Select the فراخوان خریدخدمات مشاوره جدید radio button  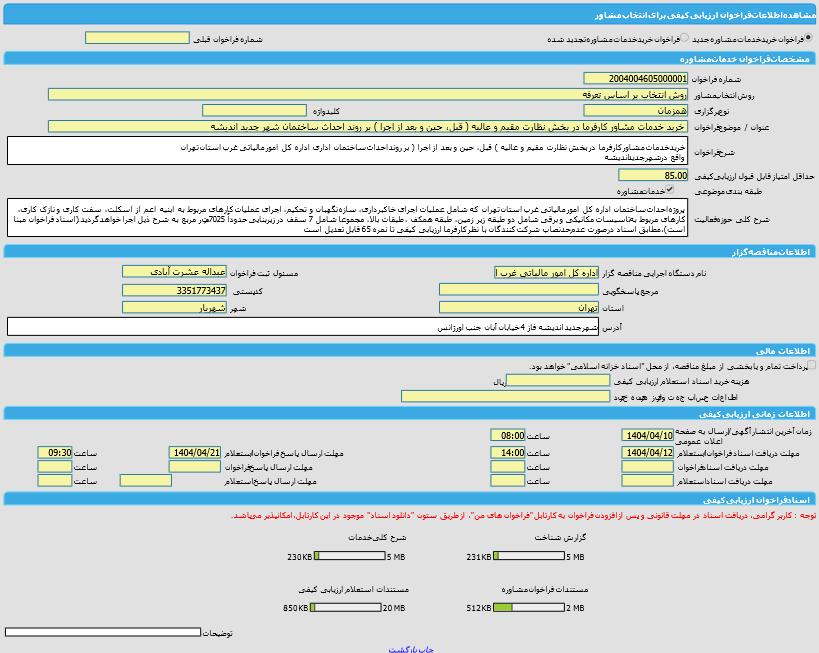pyautogui.click(x=809, y=38)
